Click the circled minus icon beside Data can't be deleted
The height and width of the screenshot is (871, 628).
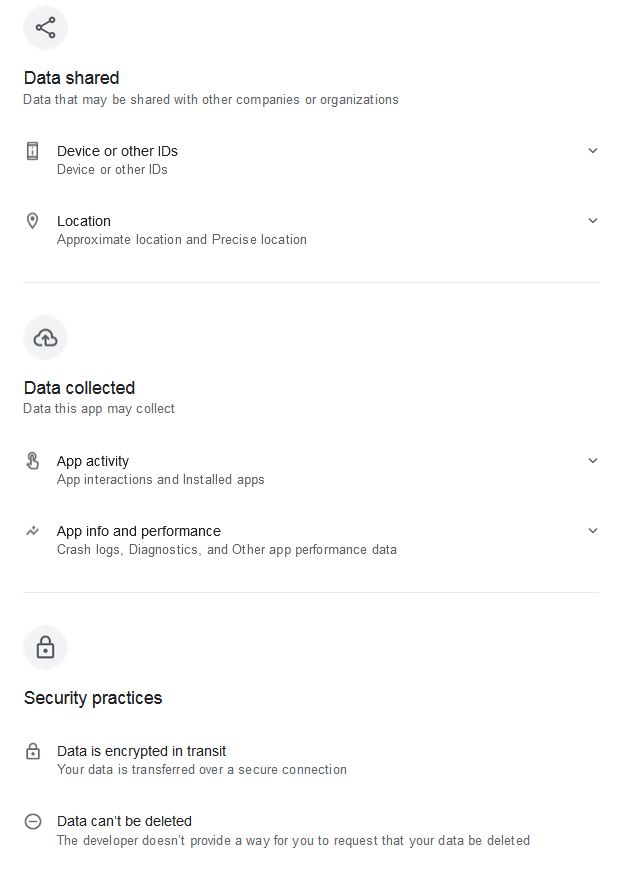pos(33,821)
